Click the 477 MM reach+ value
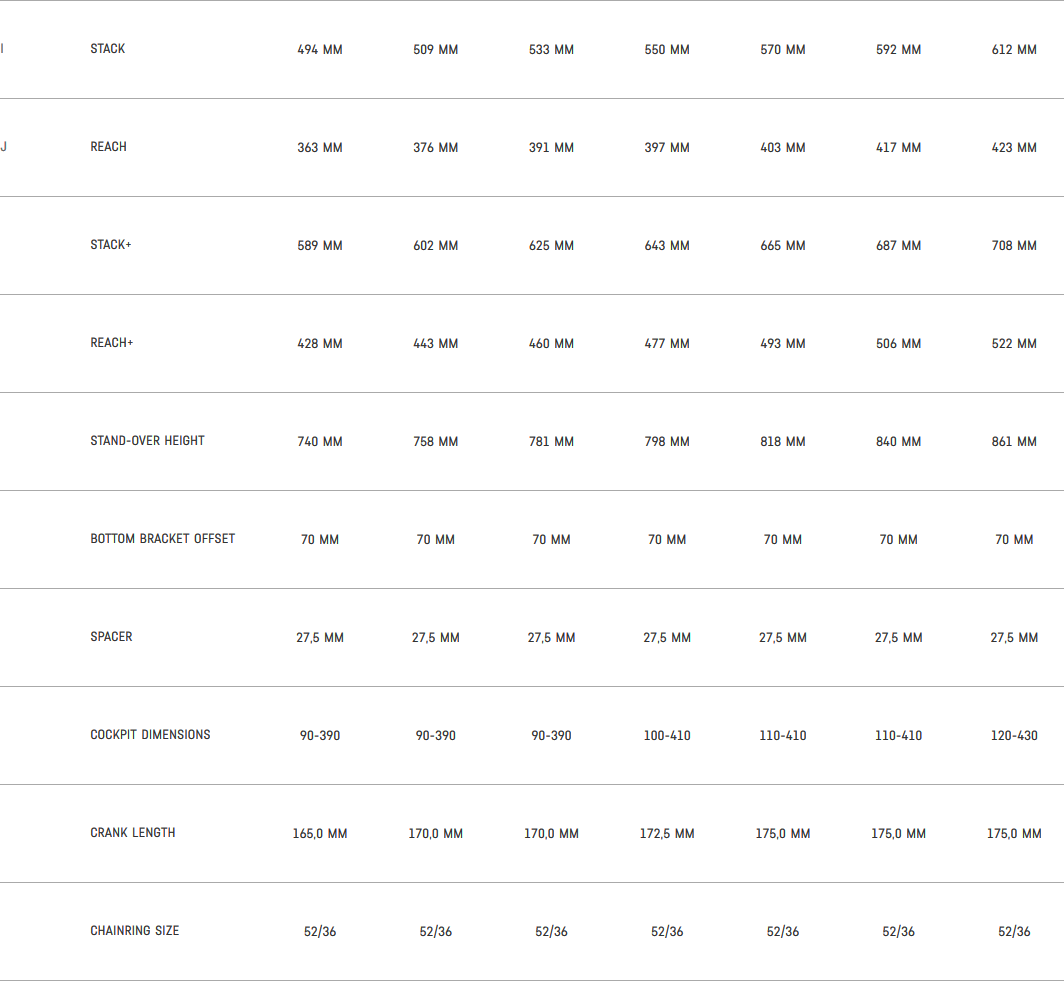The image size is (1064, 981). click(x=667, y=344)
